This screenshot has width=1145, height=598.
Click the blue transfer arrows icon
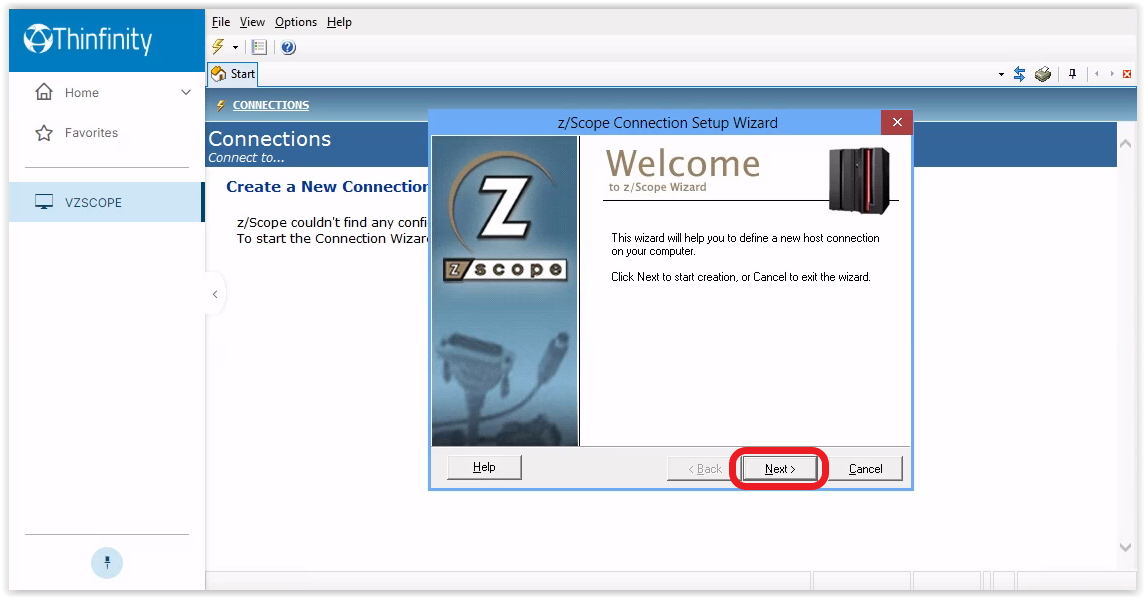(x=1019, y=74)
